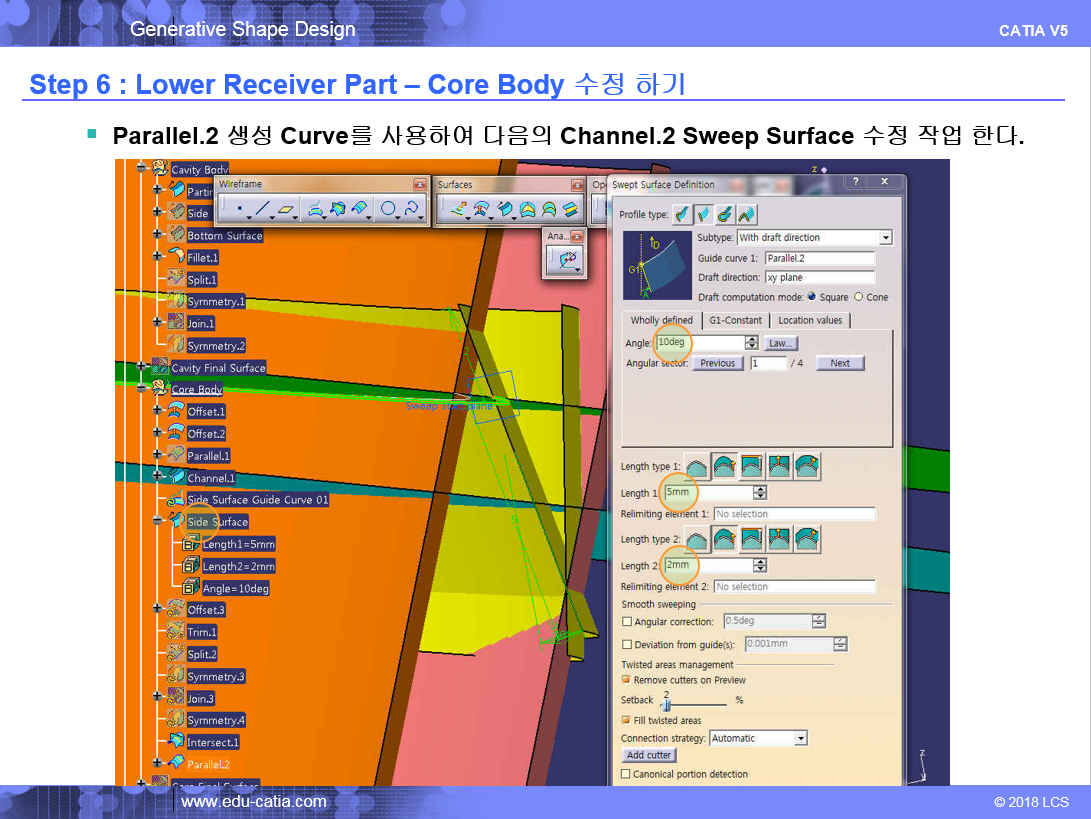The height and width of the screenshot is (819, 1091).
Task: Open the Connection strategy dropdown
Action: coord(800,739)
